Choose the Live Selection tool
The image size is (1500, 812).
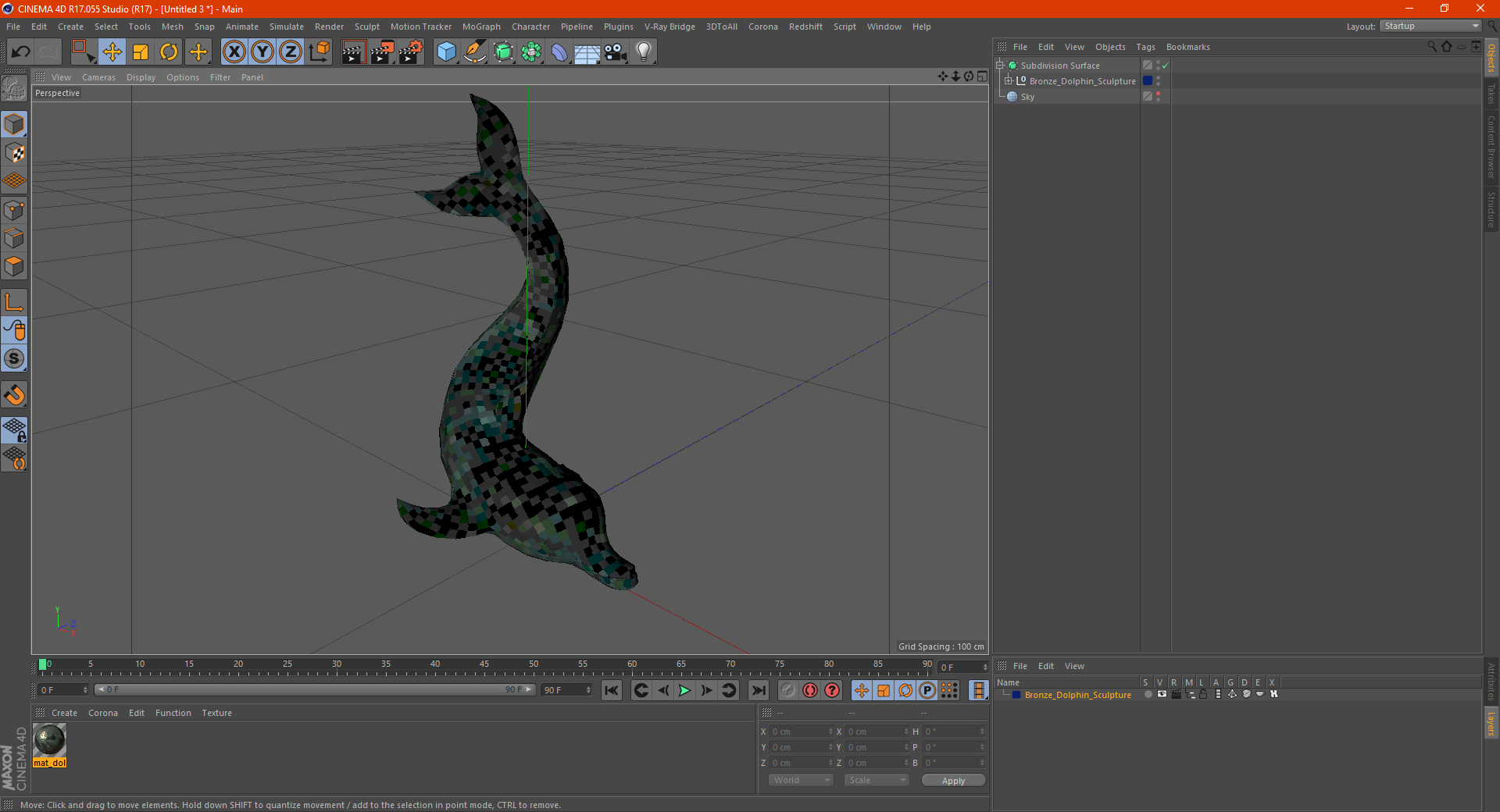pyautogui.click(x=83, y=52)
